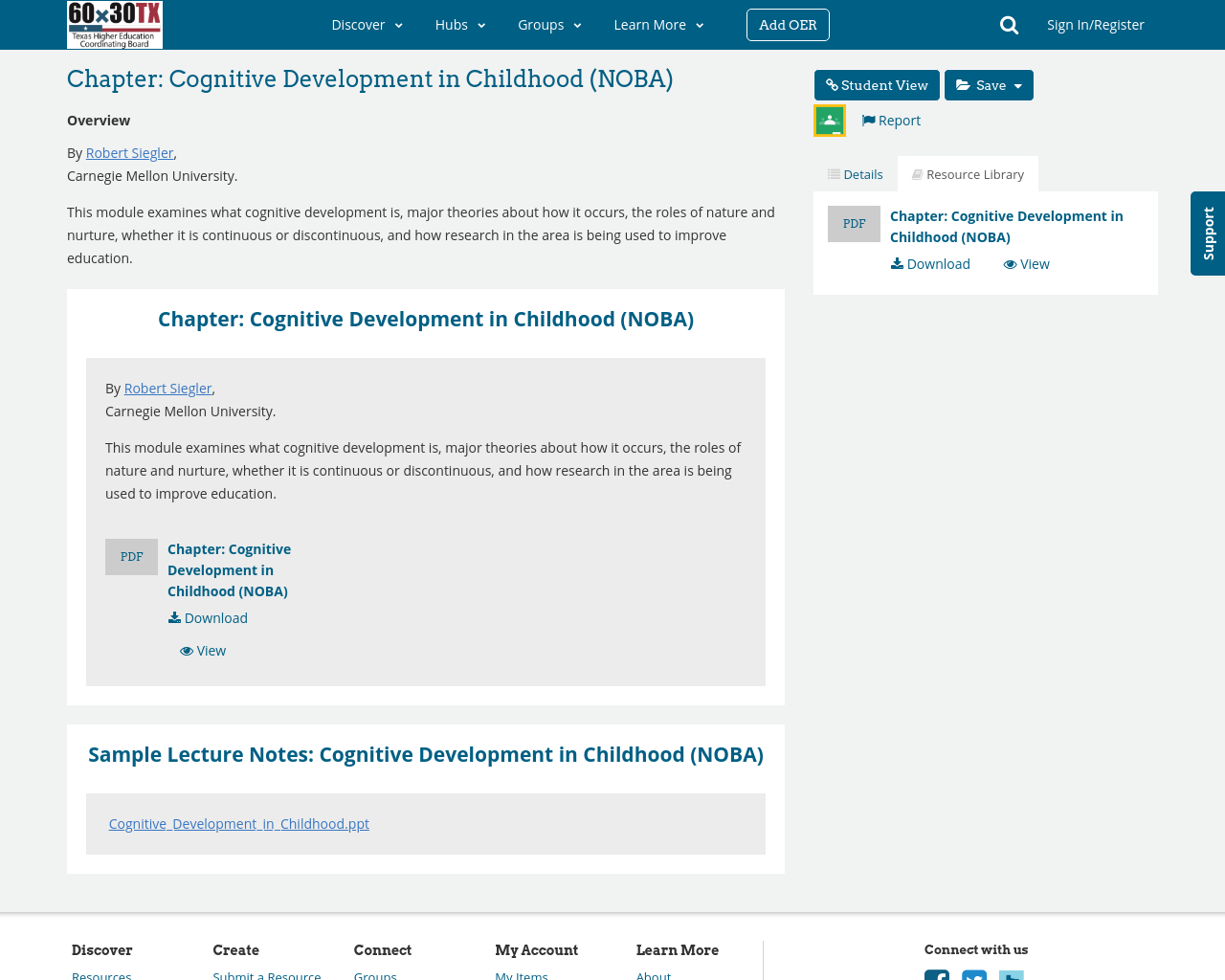Click the Add OER button
This screenshot has width=1225, height=980.
[787, 24]
